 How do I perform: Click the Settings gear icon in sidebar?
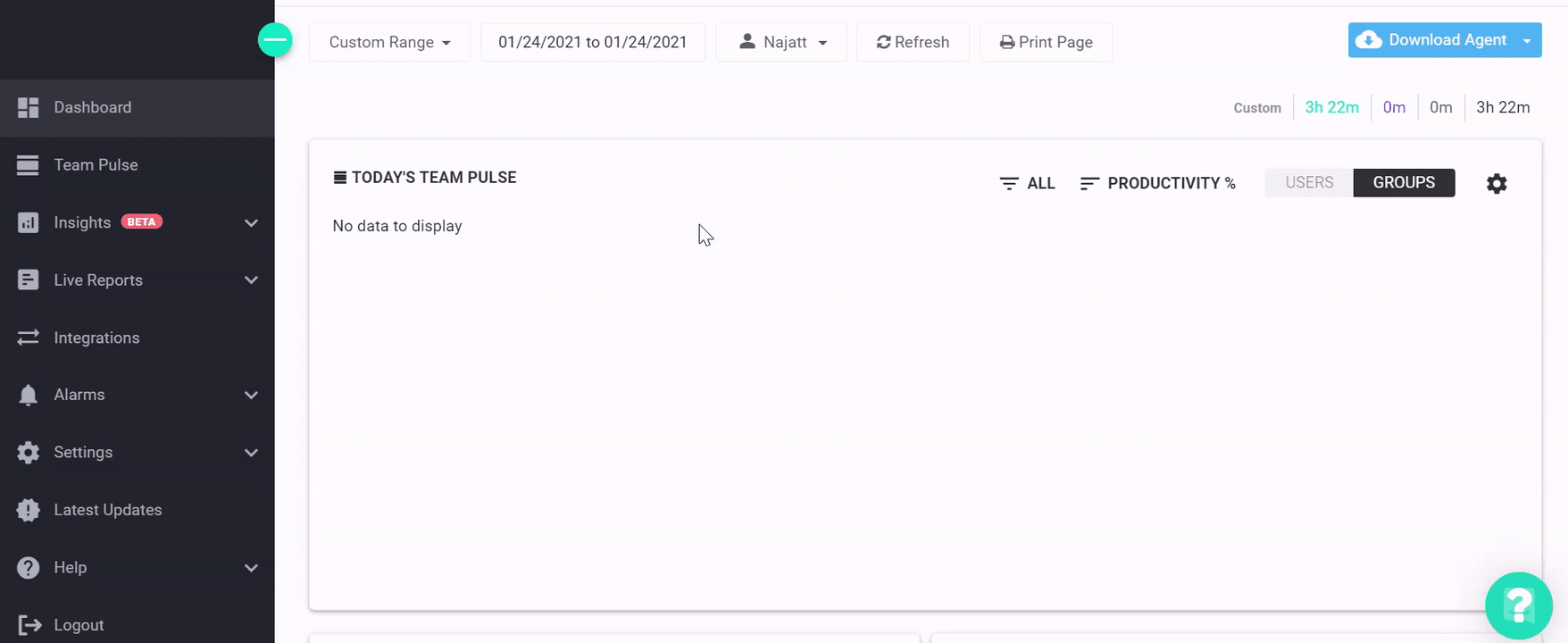29,453
